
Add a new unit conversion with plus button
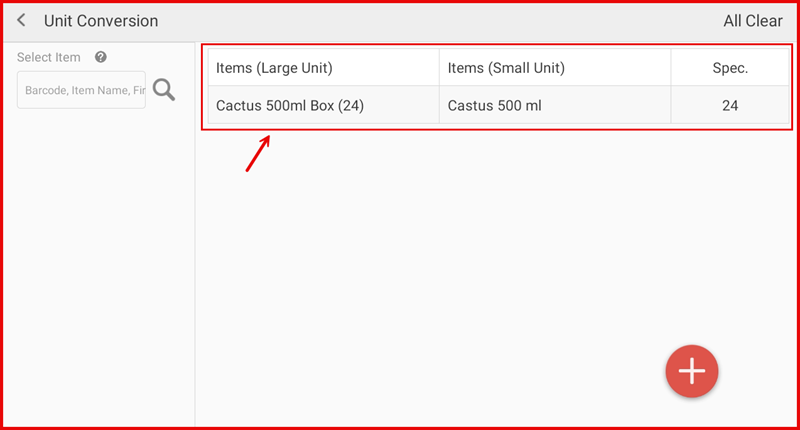692,371
